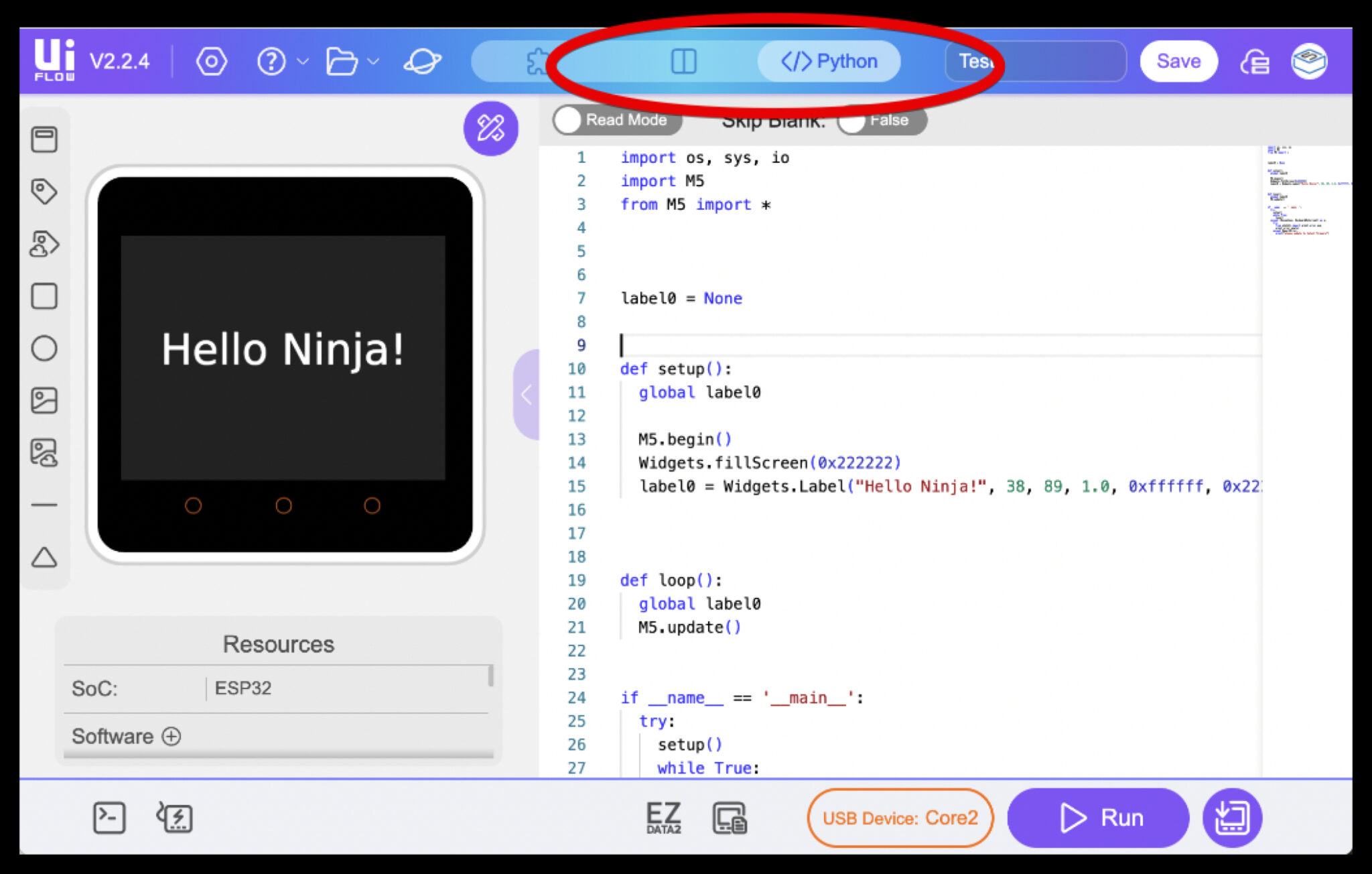Switch to split view mode
1372x874 pixels.
point(683,62)
